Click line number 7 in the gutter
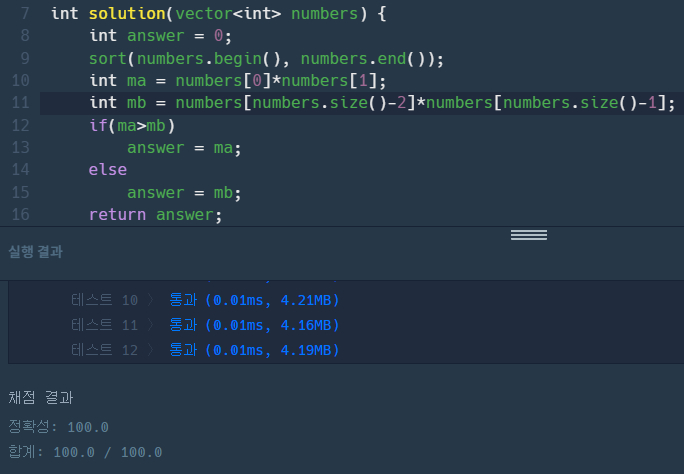 coord(24,14)
